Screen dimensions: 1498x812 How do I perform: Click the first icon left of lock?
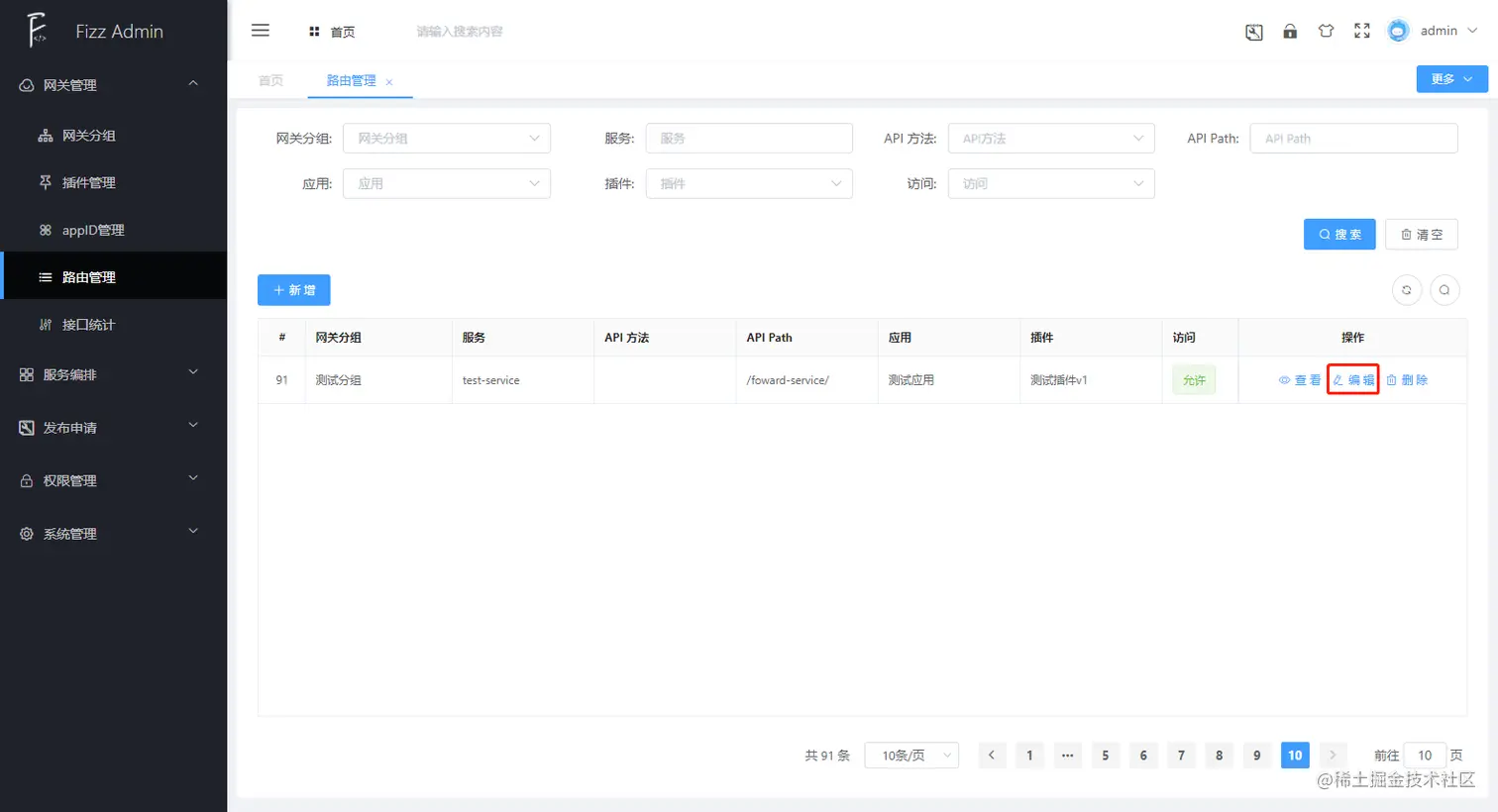pos(1254,32)
